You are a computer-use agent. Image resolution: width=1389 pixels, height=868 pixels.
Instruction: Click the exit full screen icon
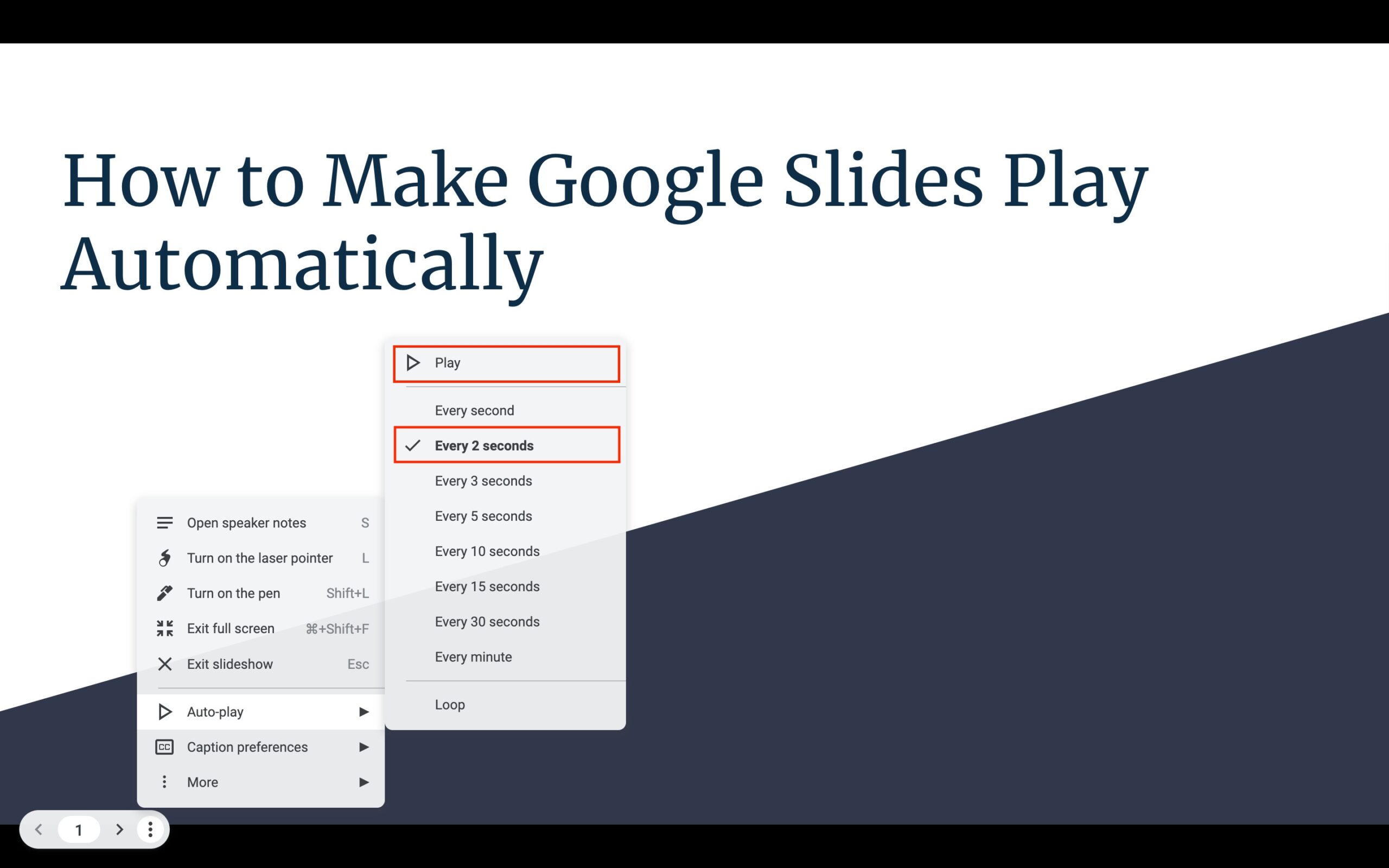165,628
